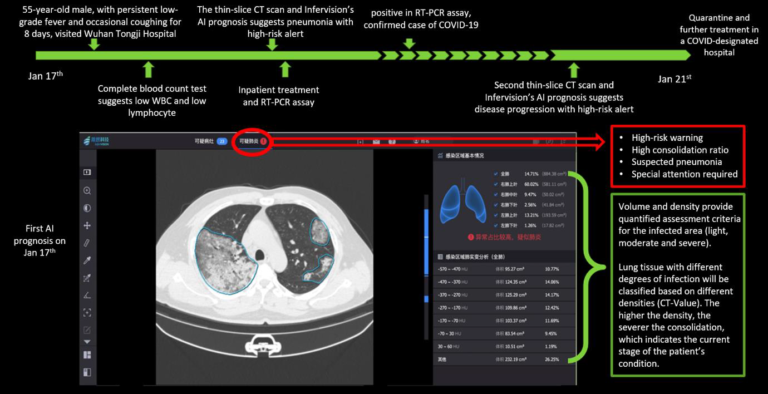The width and height of the screenshot is (768, 394).
Task: Uncheck the whole lung 14.71% checkbox
Action: pos(497,173)
